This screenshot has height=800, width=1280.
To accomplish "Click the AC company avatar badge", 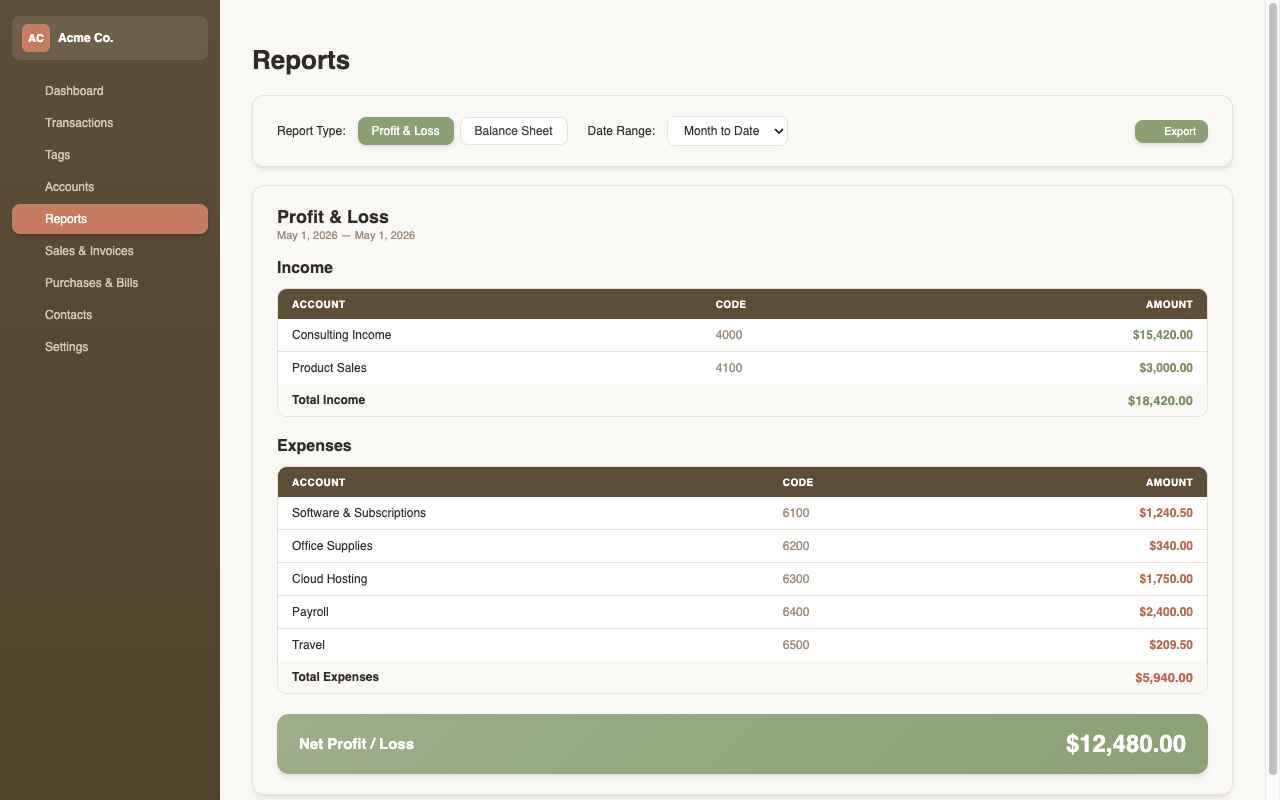I will [x=36, y=38].
